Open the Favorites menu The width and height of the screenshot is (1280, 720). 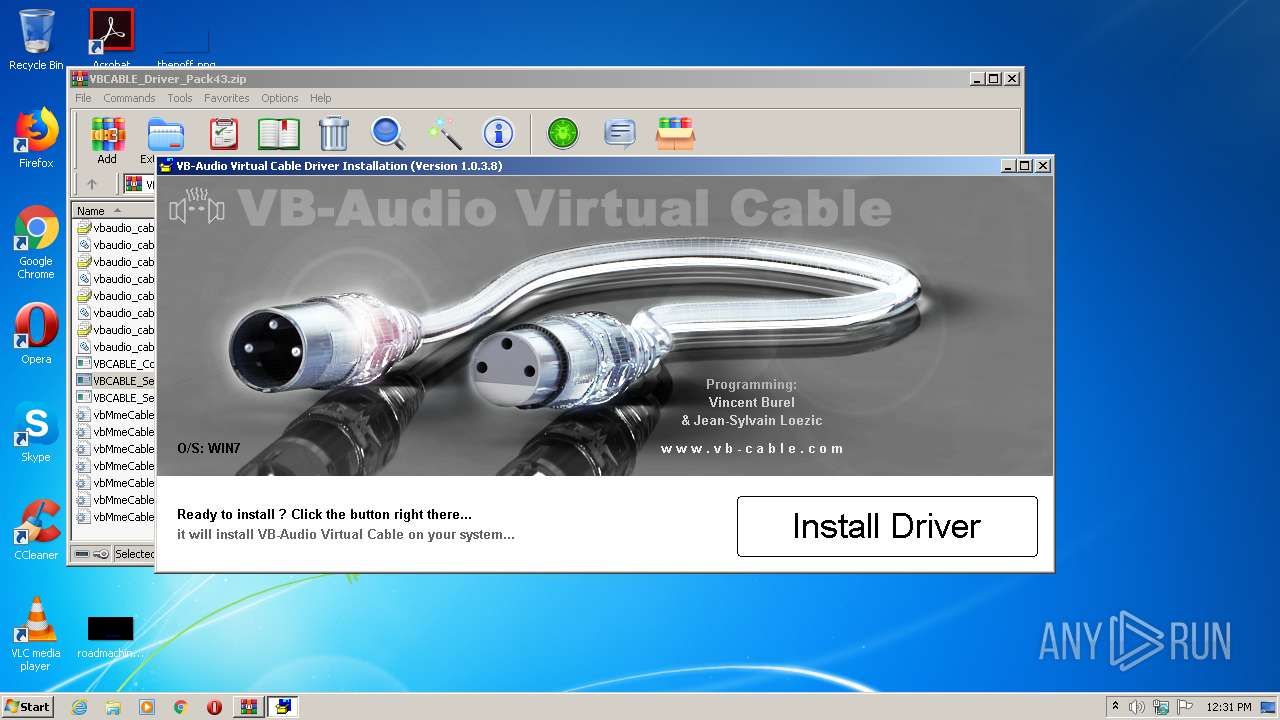tap(227, 98)
